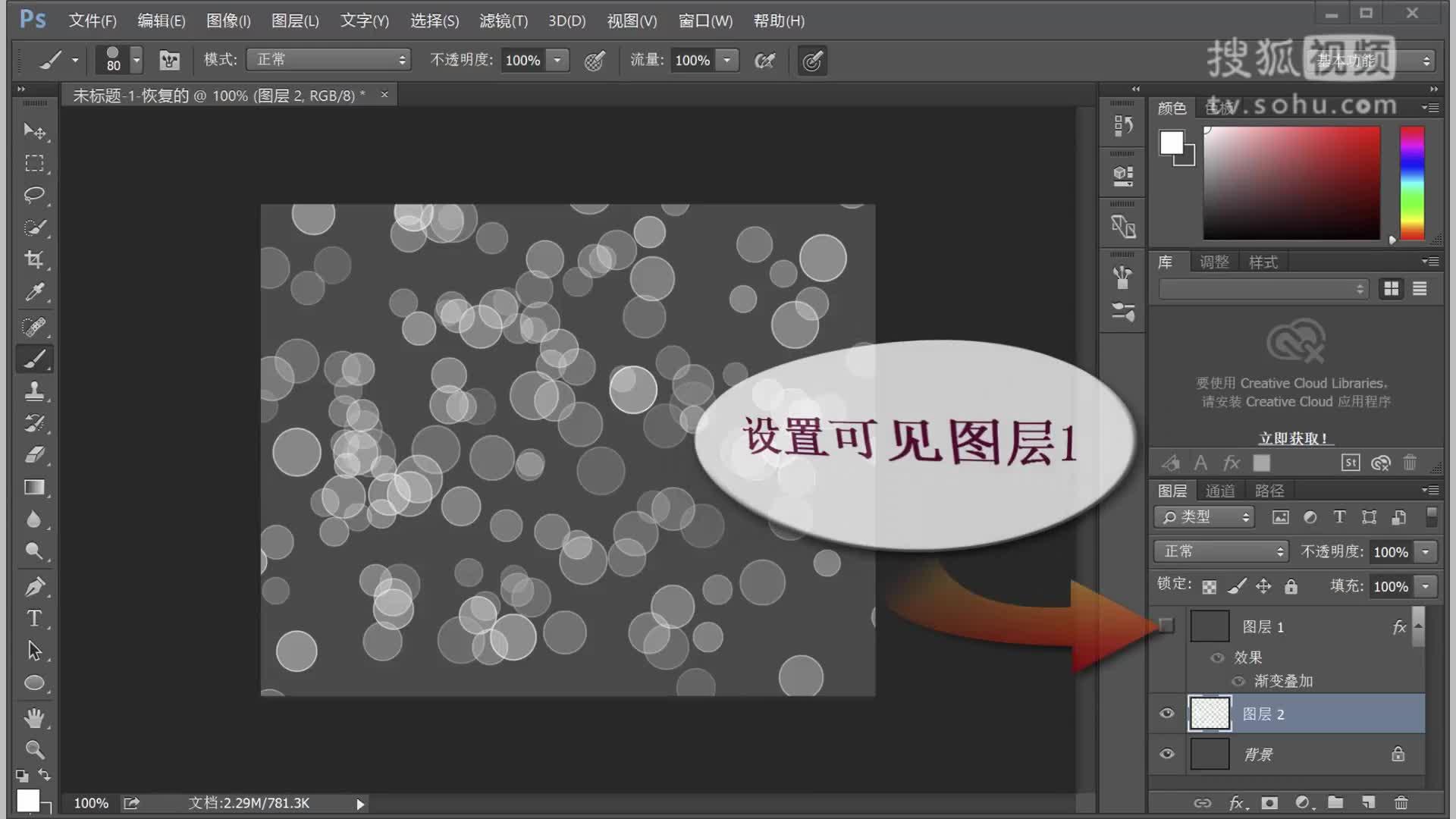The height and width of the screenshot is (819, 1456).
Task: Select the Gradient tool
Action: click(x=34, y=488)
